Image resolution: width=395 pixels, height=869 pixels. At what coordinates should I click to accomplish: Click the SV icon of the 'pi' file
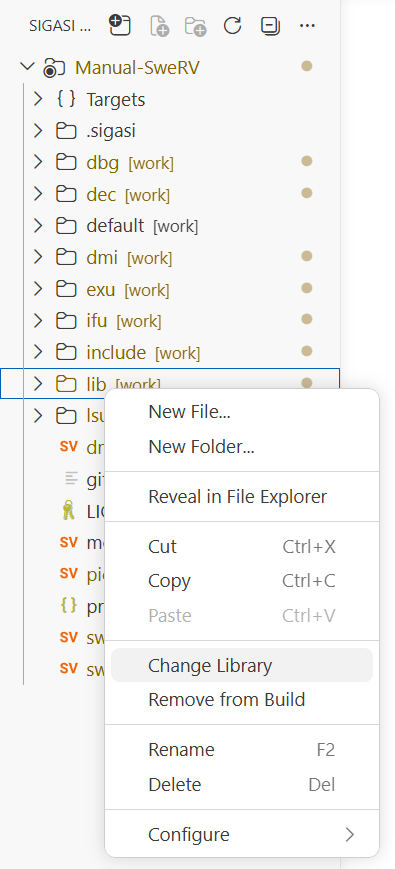pos(69,574)
